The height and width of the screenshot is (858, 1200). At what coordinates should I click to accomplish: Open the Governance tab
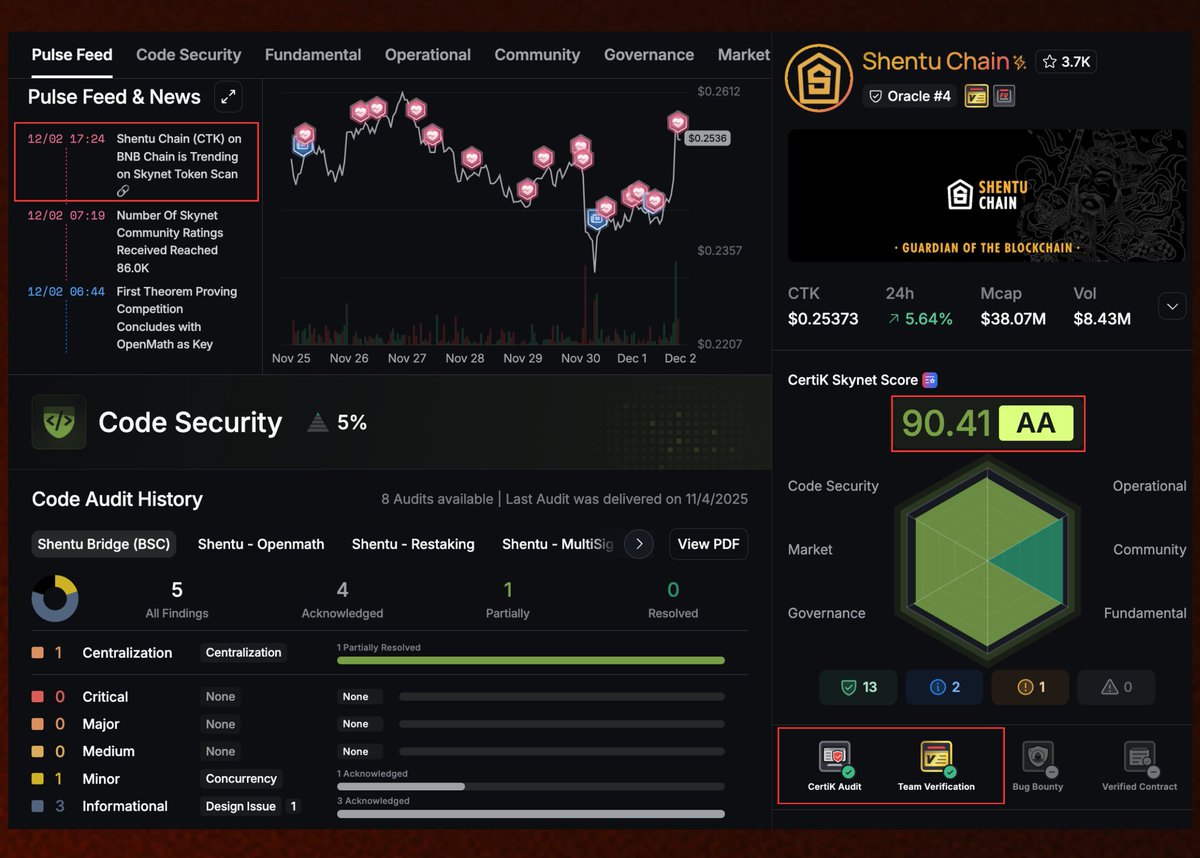(x=649, y=55)
